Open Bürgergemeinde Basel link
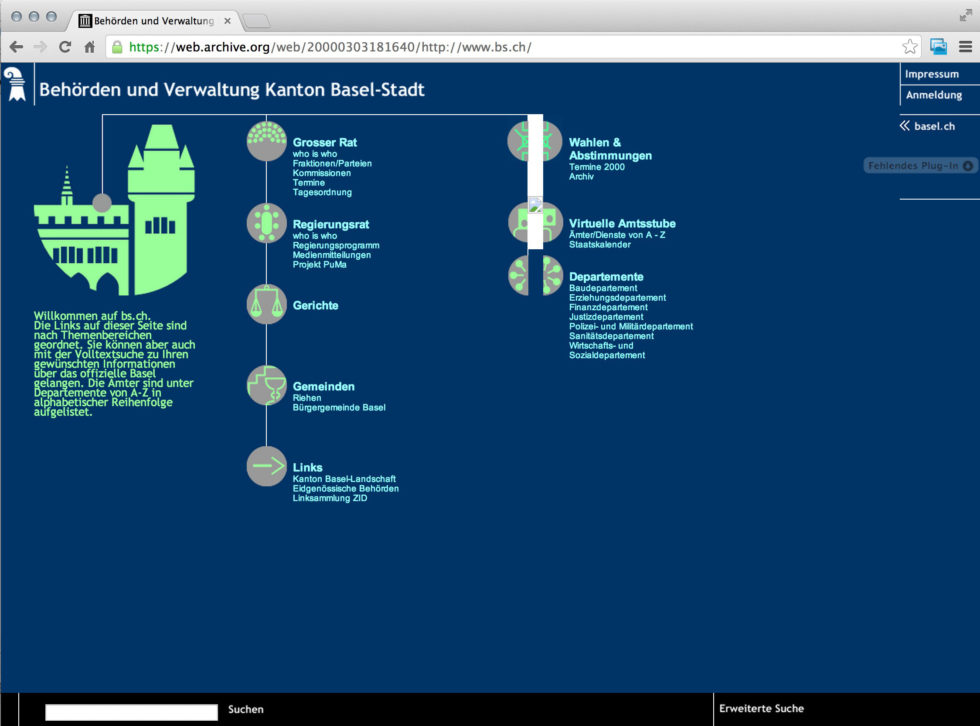 339,408
